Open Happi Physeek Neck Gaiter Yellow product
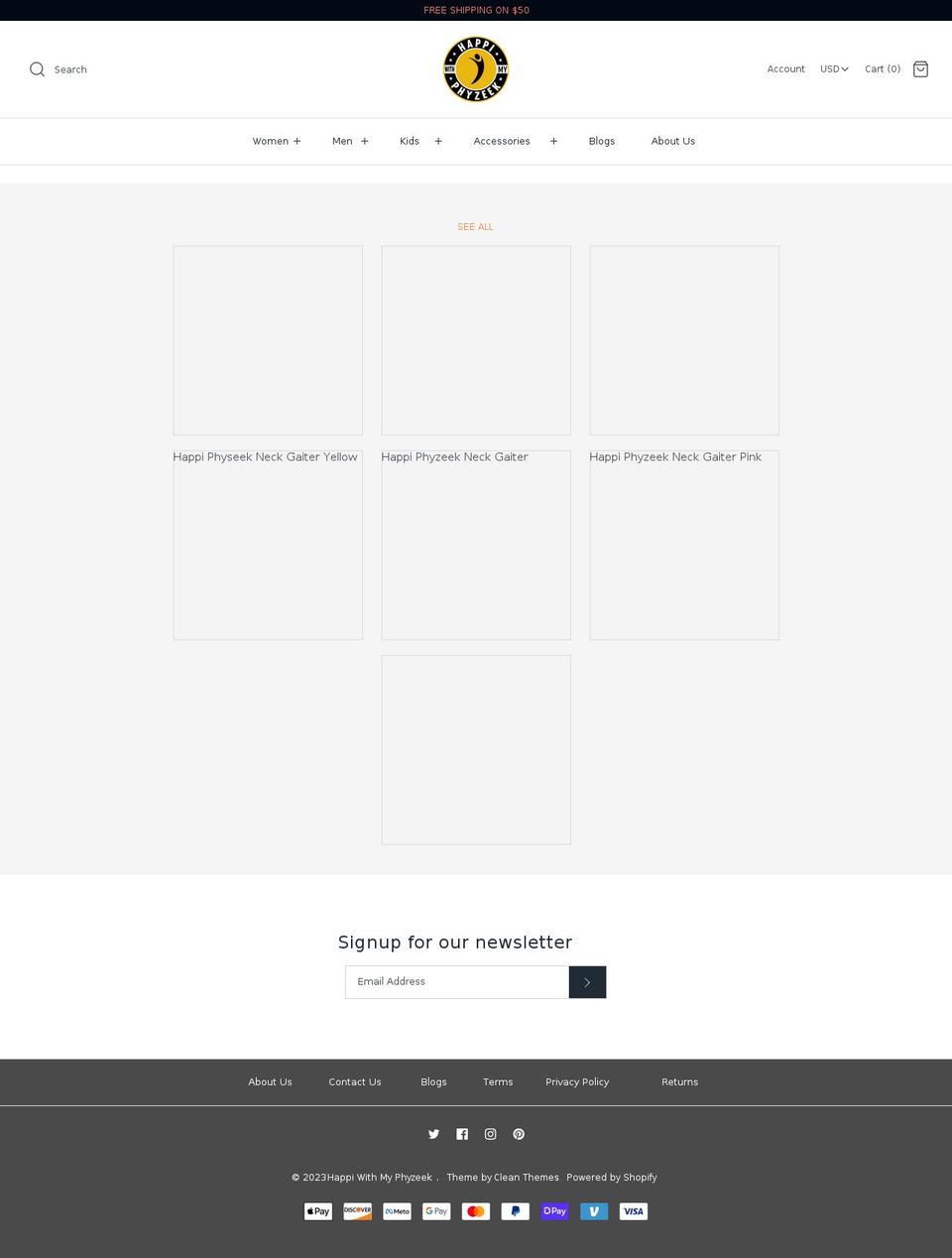952x1258 pixels. pos(265,457)
